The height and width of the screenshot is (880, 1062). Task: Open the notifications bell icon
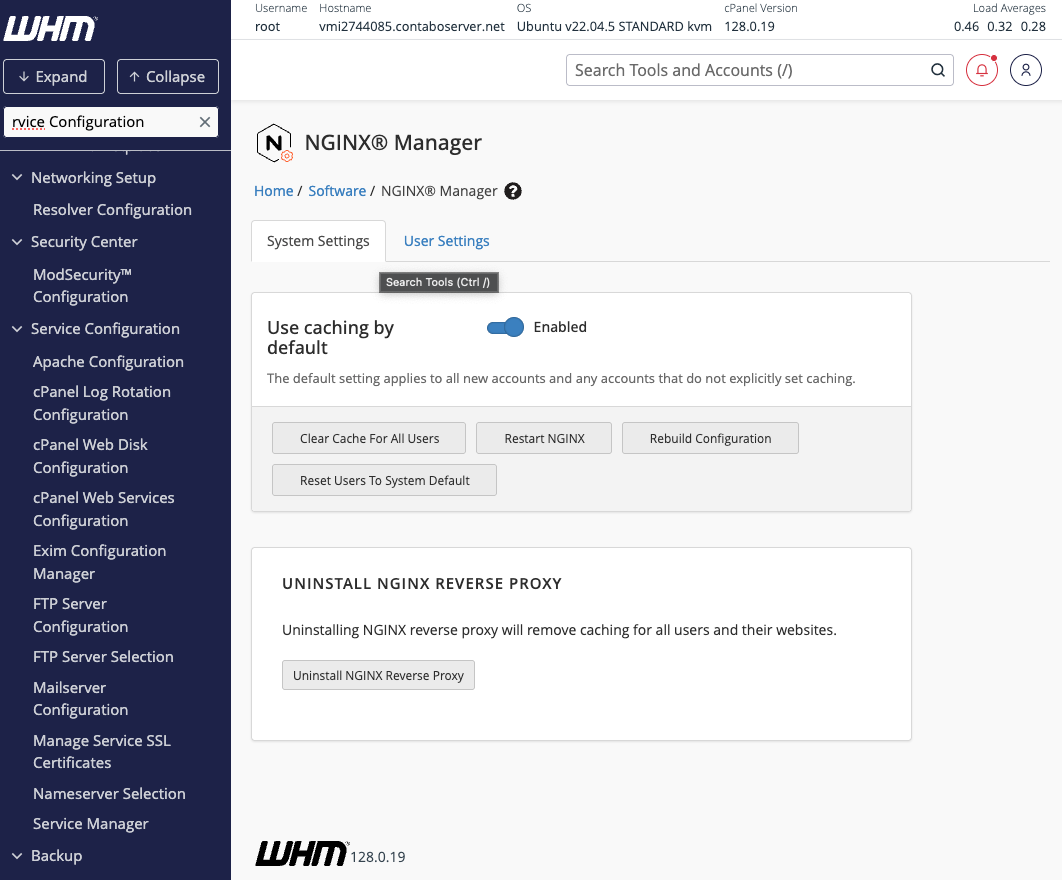point(981,70)
